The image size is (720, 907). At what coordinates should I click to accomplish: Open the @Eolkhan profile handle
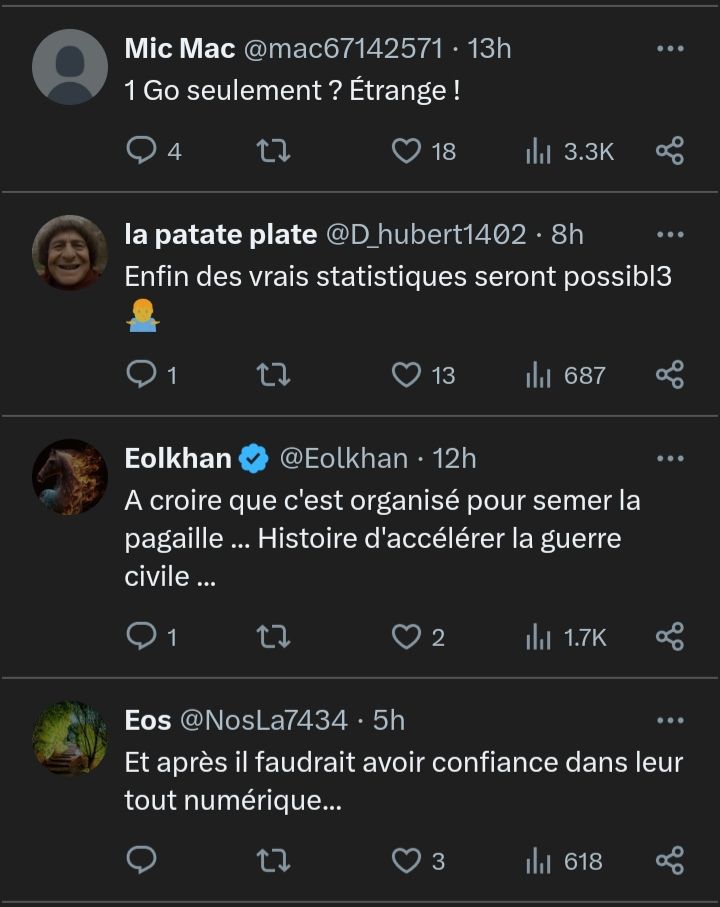tap(343, 458)
